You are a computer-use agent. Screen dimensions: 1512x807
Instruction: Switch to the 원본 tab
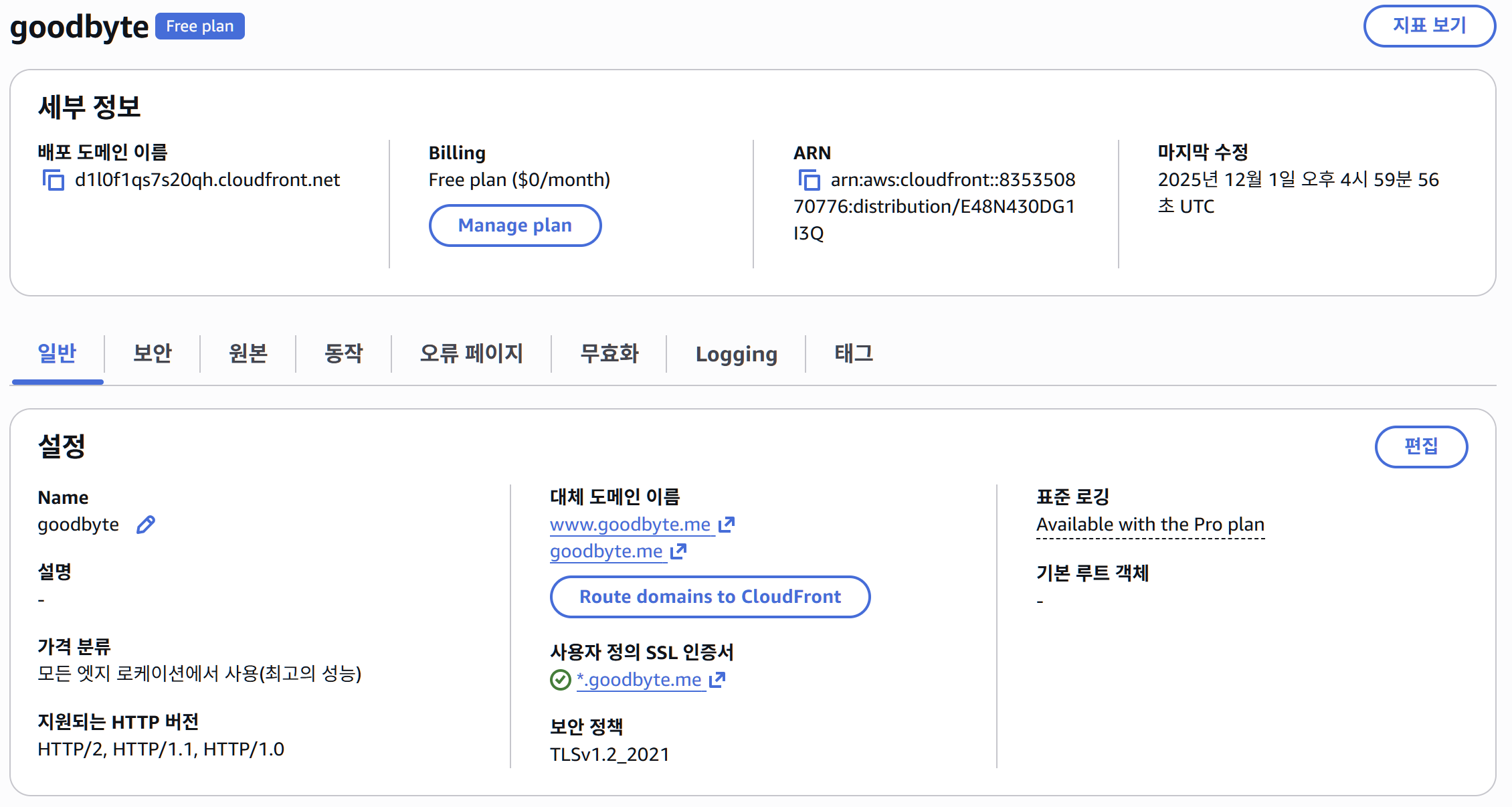point(247,354)
